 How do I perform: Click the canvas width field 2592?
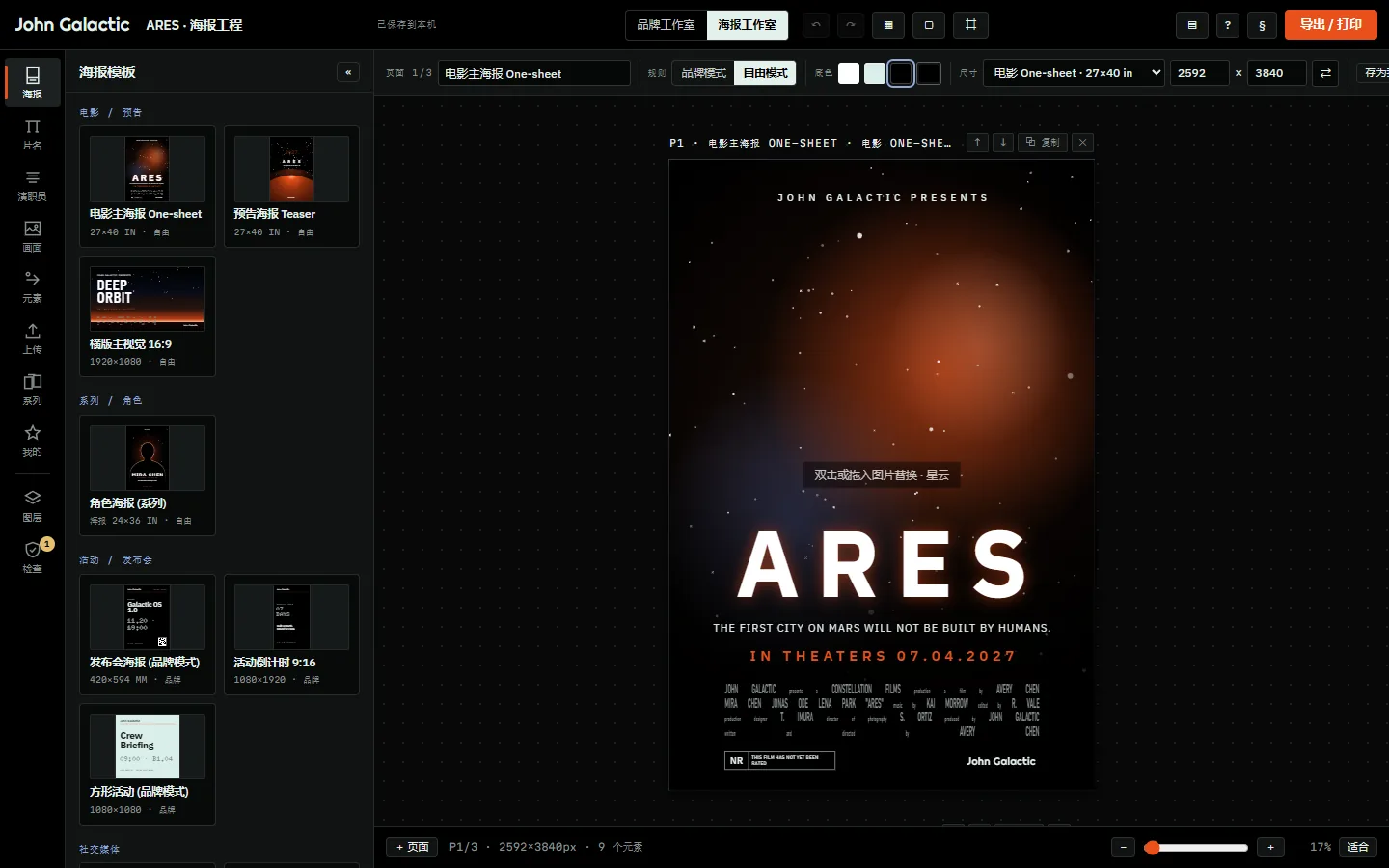pos(1199,73)
